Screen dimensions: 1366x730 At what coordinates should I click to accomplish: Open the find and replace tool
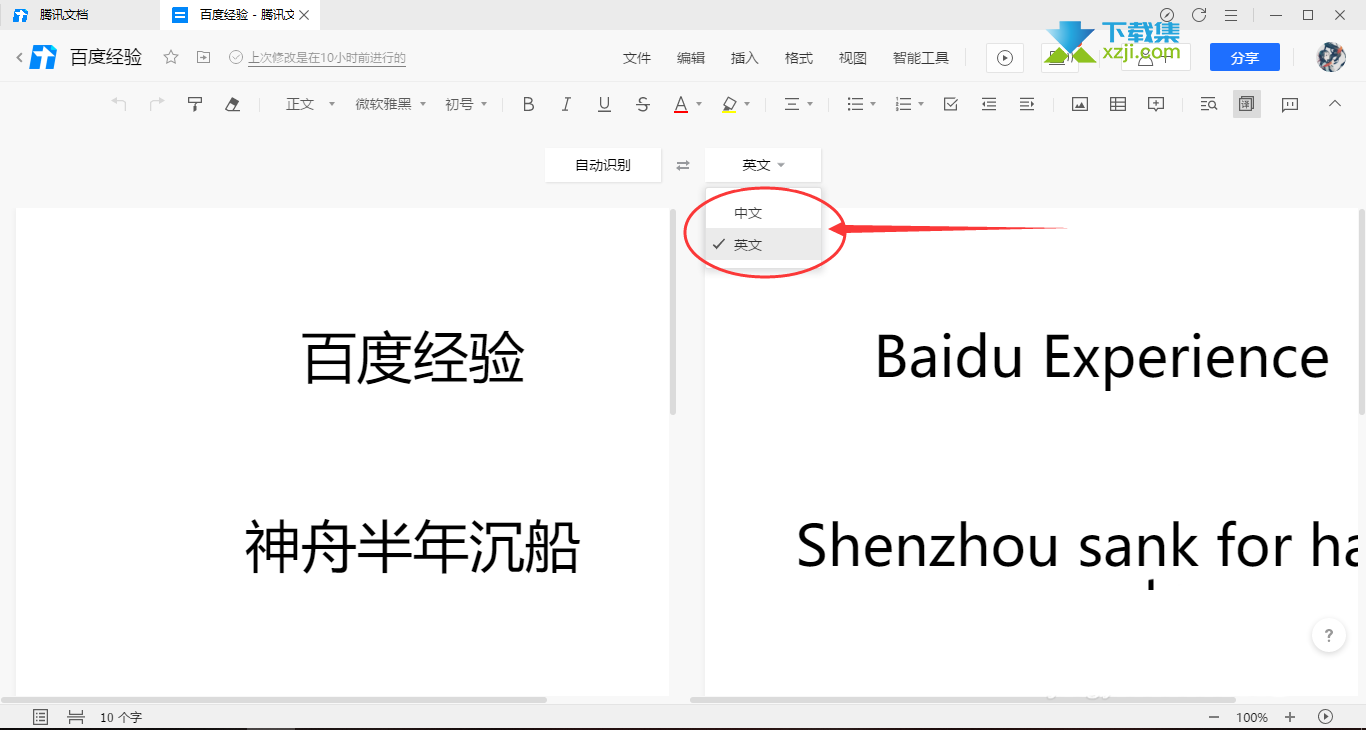[x=1208, y=104]
